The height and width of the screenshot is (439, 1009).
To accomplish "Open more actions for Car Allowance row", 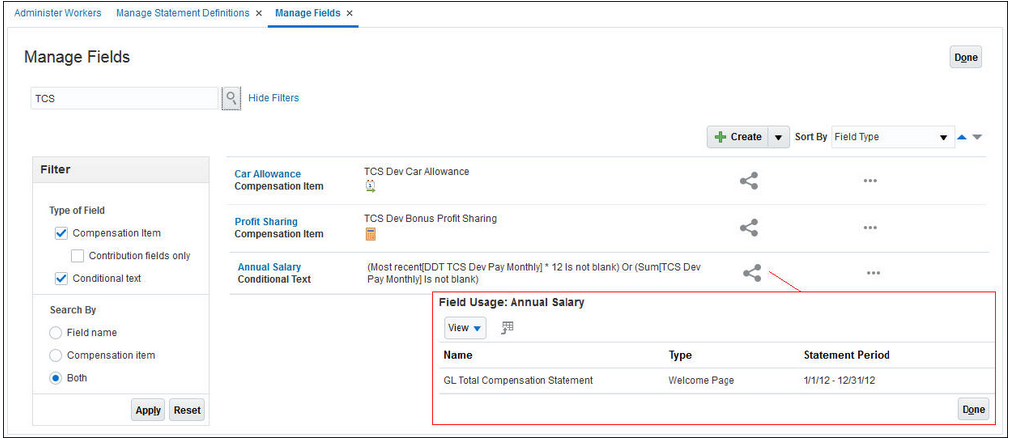I will click(870, 181).
